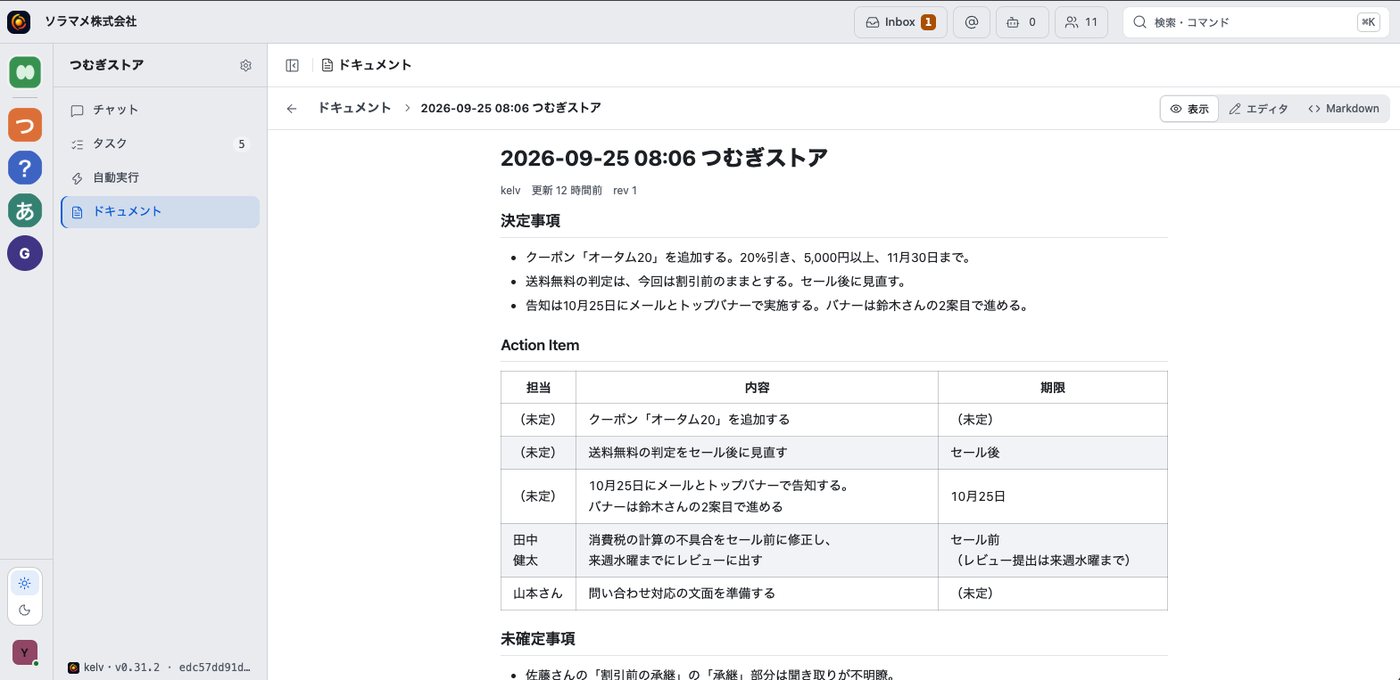The height and width of the screenshot is (680, 1400).
Task: Click the document title heading
Action: point(664,158)
